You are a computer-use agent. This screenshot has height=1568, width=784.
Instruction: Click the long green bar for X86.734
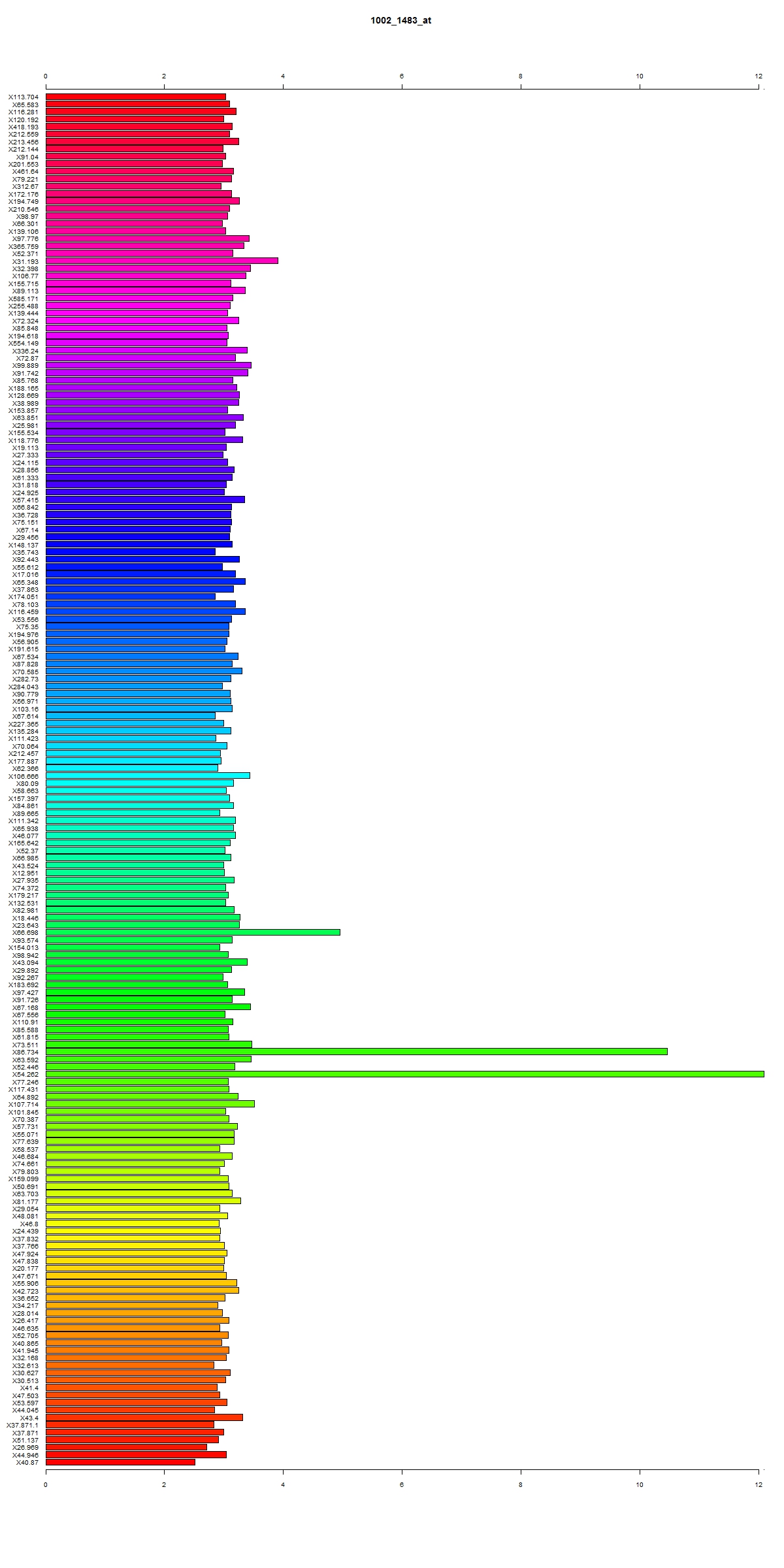(x=357, y=1051)
